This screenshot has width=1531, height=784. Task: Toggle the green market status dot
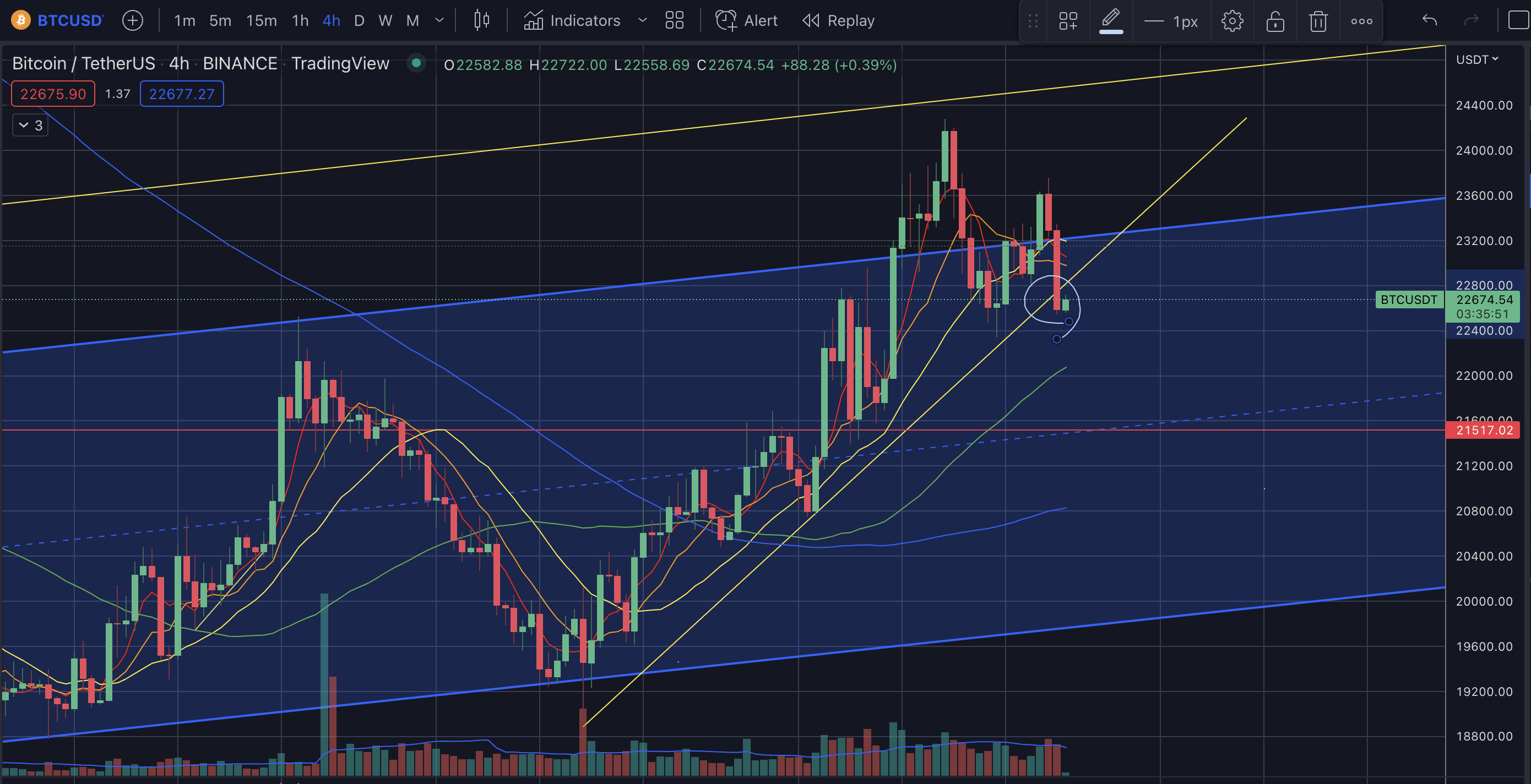(x=417, y=62)
